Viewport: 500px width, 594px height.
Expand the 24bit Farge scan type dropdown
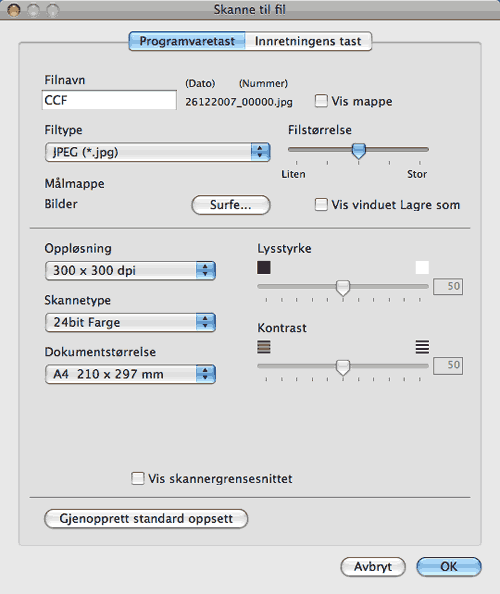pos(130,322)
